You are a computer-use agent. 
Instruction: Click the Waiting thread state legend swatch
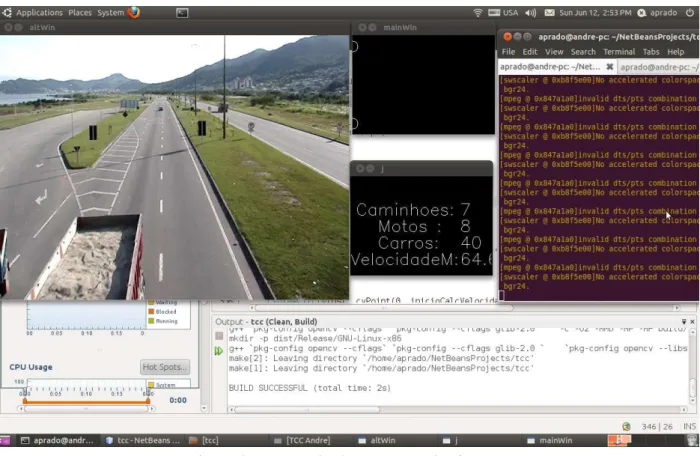click(x=151, y=302)
